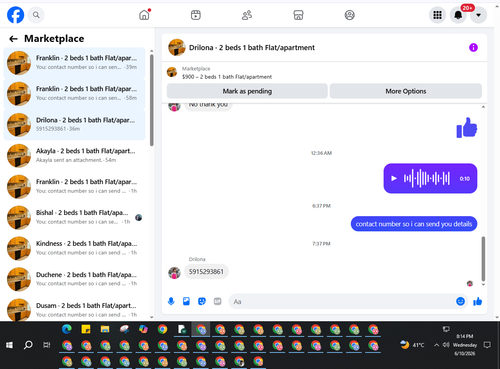This screenshot has height=369, width=500.
Task: Click the message bubble 5915293861
Action: (x=206, y=272)
